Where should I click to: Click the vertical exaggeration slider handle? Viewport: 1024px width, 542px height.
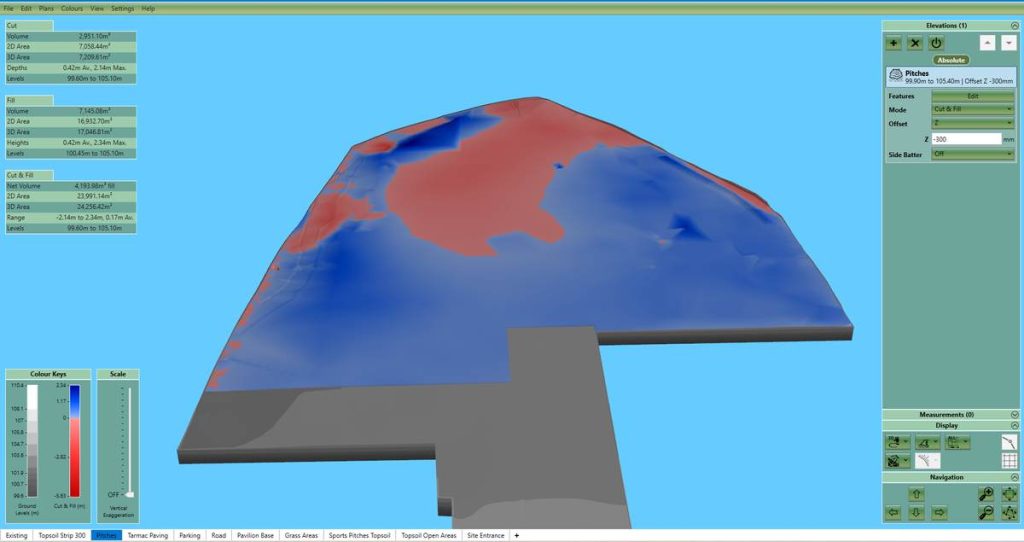coord(129,494)
